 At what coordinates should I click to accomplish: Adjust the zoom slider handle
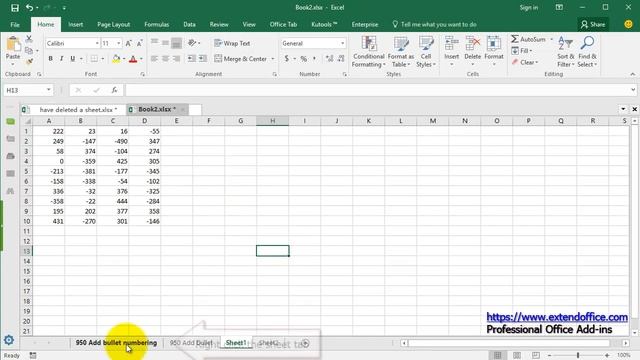(x=578, y=356)
